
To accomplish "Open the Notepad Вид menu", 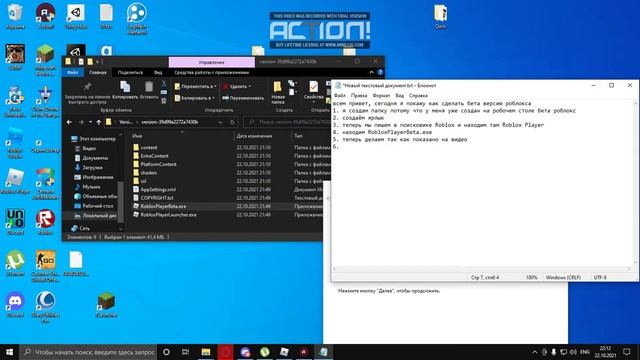I will pyautogui.click(x=400, y=96).
